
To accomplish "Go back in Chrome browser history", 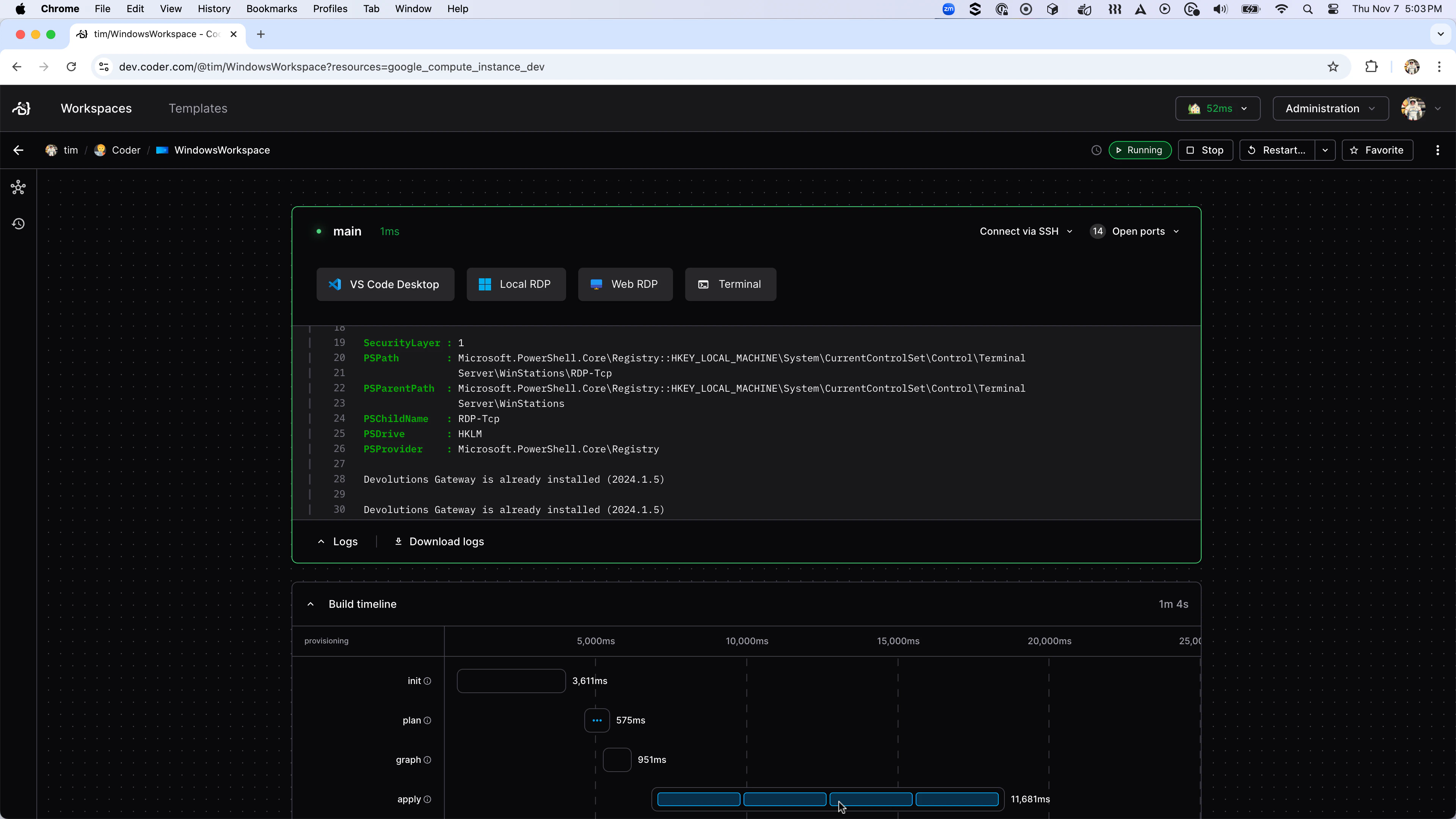I will [x=17, y=67].
